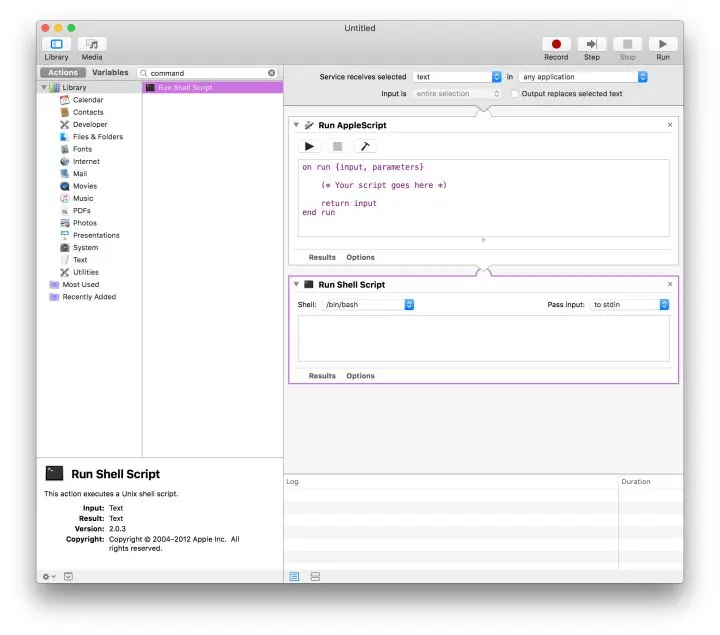Click the actions search field

click(x=207, y=73)
